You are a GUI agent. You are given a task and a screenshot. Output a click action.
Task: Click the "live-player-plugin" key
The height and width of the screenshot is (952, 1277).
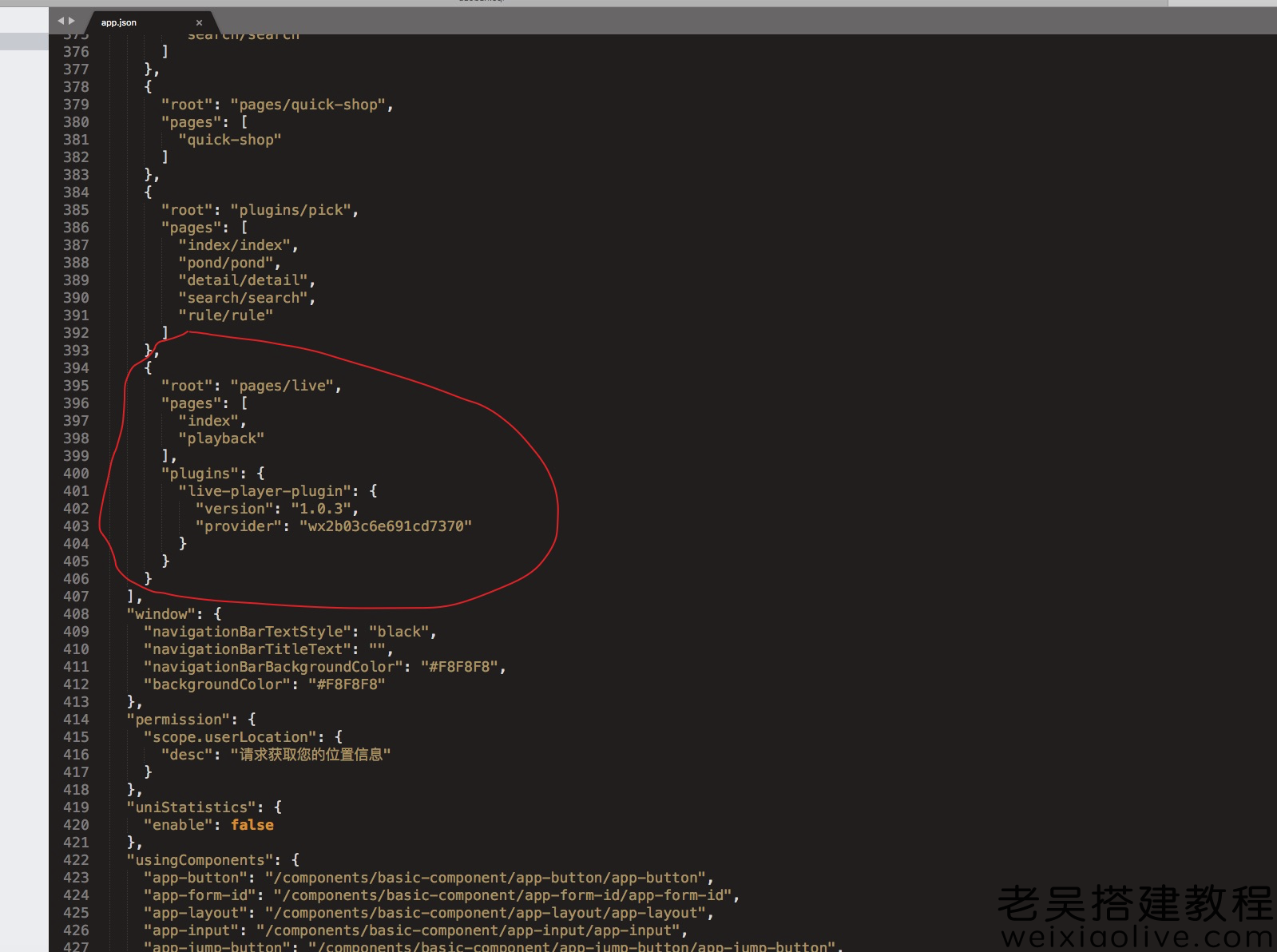tap(265, 491)
